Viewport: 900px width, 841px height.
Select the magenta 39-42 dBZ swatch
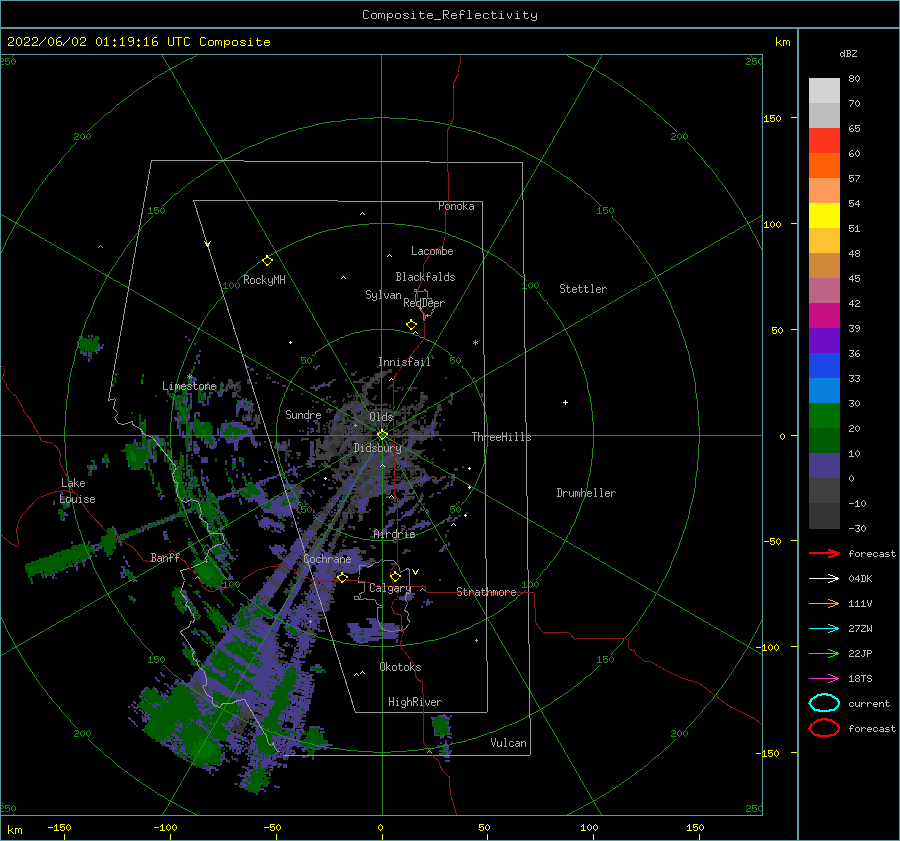coord(824,315)
